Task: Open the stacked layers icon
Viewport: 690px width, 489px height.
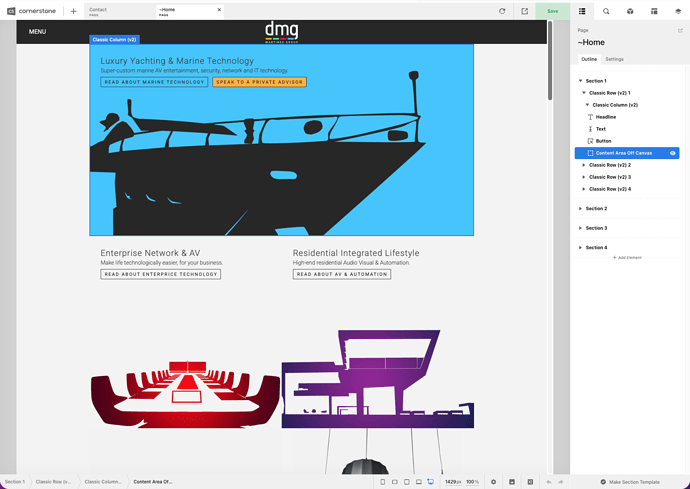Action: (x=678, y=11)
